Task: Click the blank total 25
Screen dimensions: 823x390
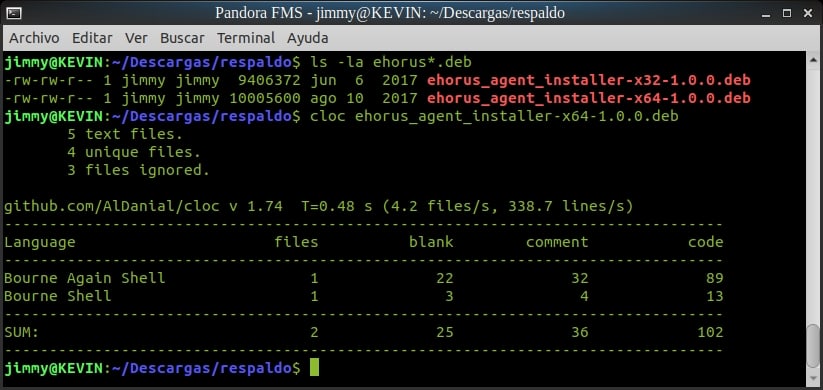Action: tap(445, 332)
